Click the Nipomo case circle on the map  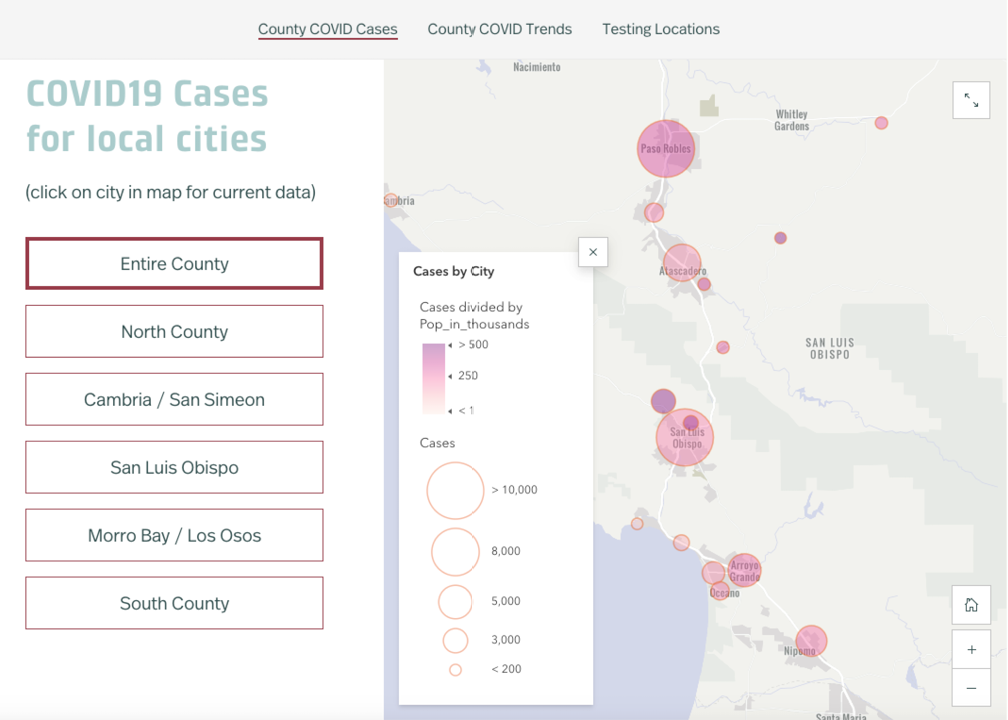click(810, 641)
